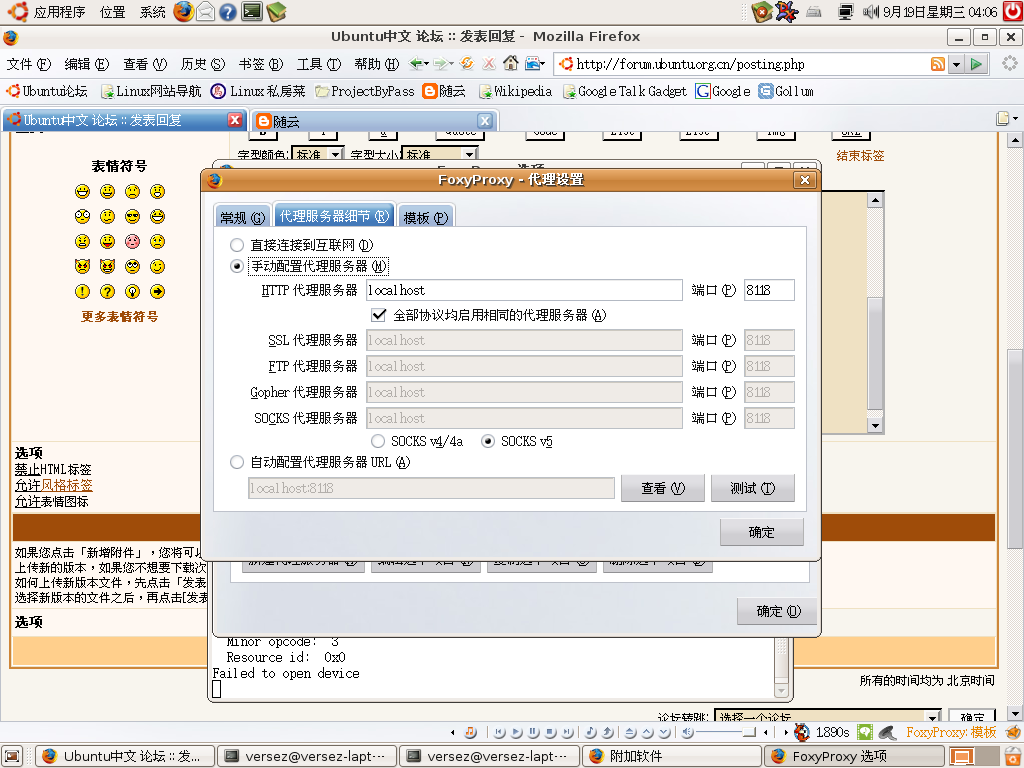Stop loading with the red X icon
The width and height of the screenshot is (1024, 768).
[488, 63]
